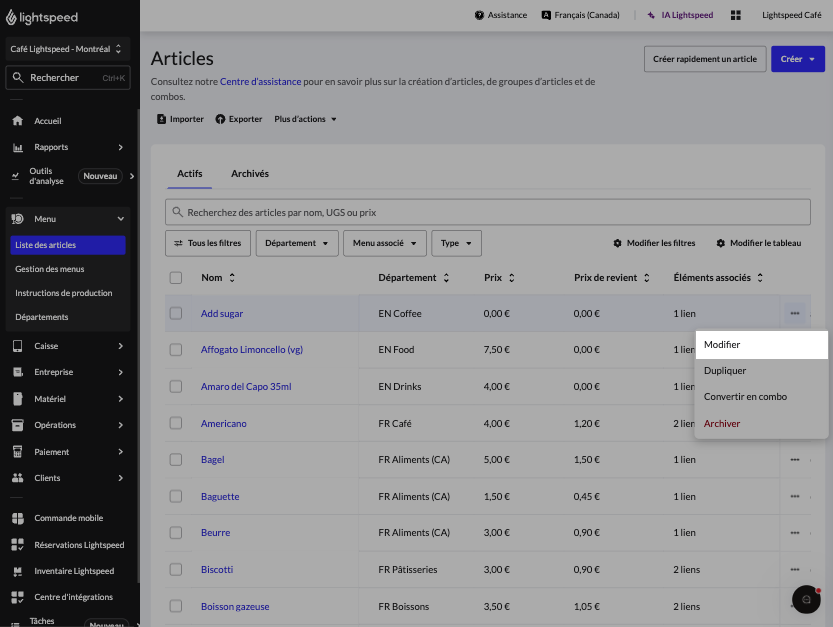Click the Entreprise icon
The height and width of the screenshot is (627, 833).
point(18,372)
